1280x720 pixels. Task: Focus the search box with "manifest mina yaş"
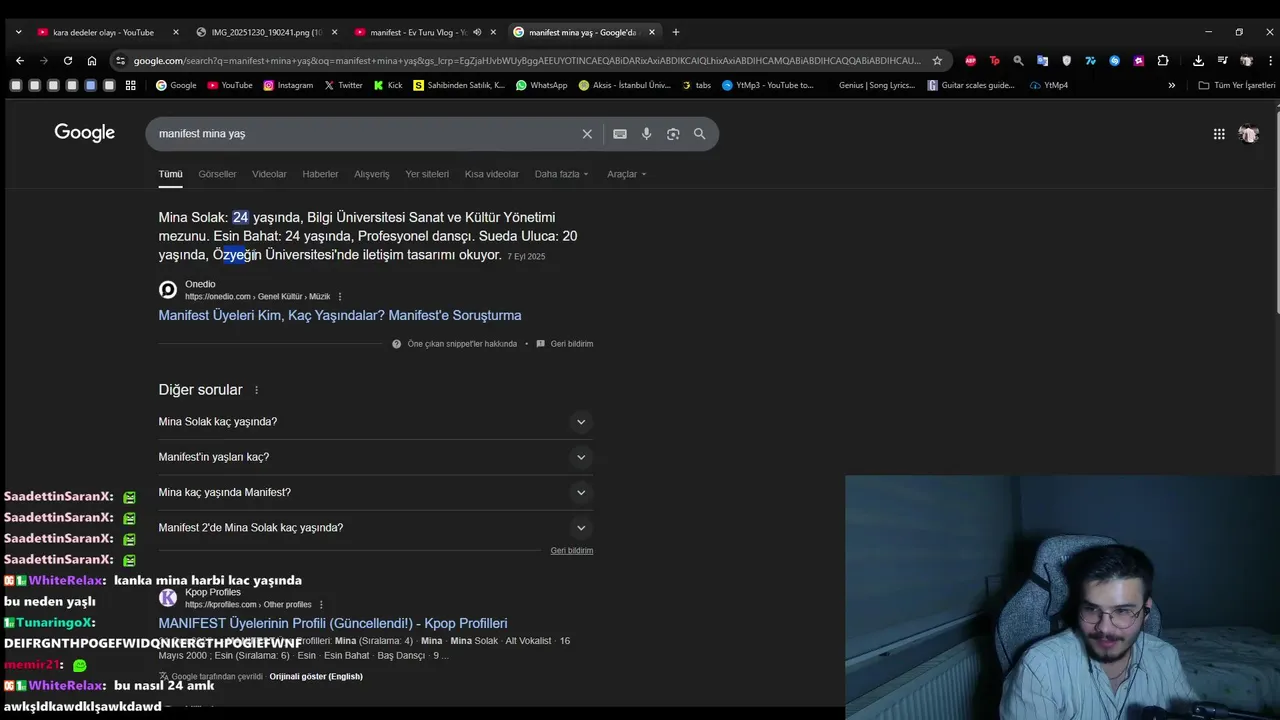365,134
